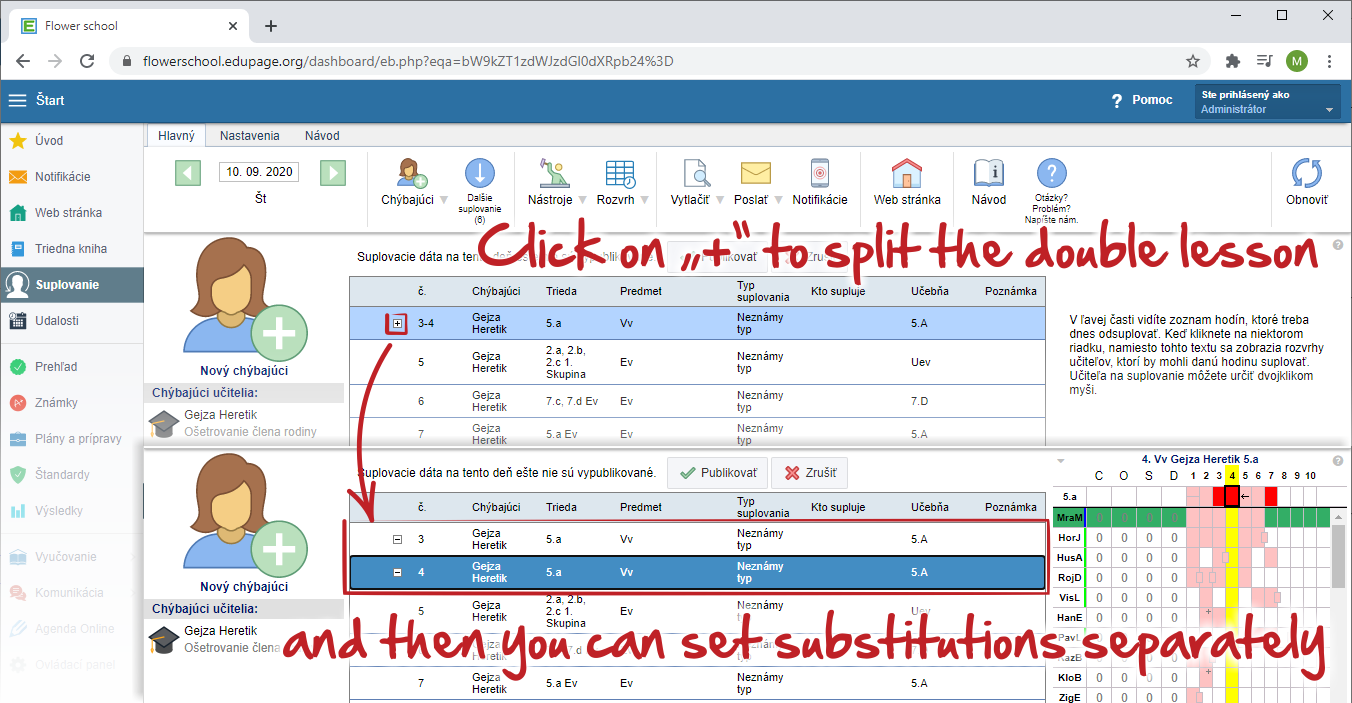Viewport: 1352px width, 703px height.
Task: Open the Poslať dropdown arrow
Action: 778,200
